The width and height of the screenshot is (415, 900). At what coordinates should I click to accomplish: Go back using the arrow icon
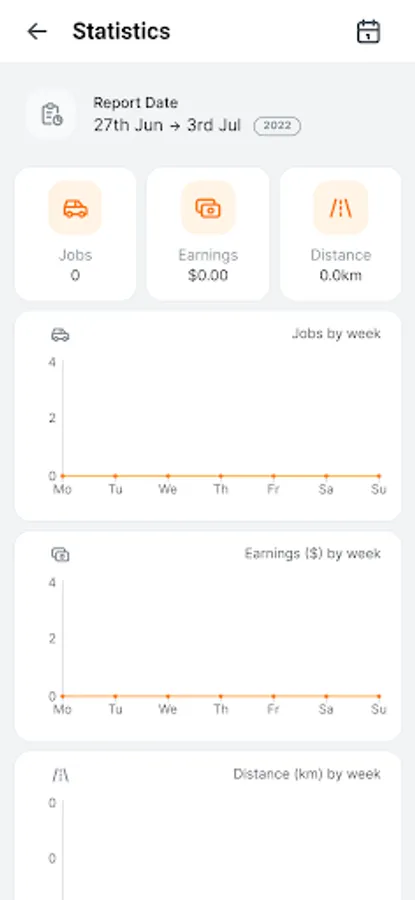point(37,31)
